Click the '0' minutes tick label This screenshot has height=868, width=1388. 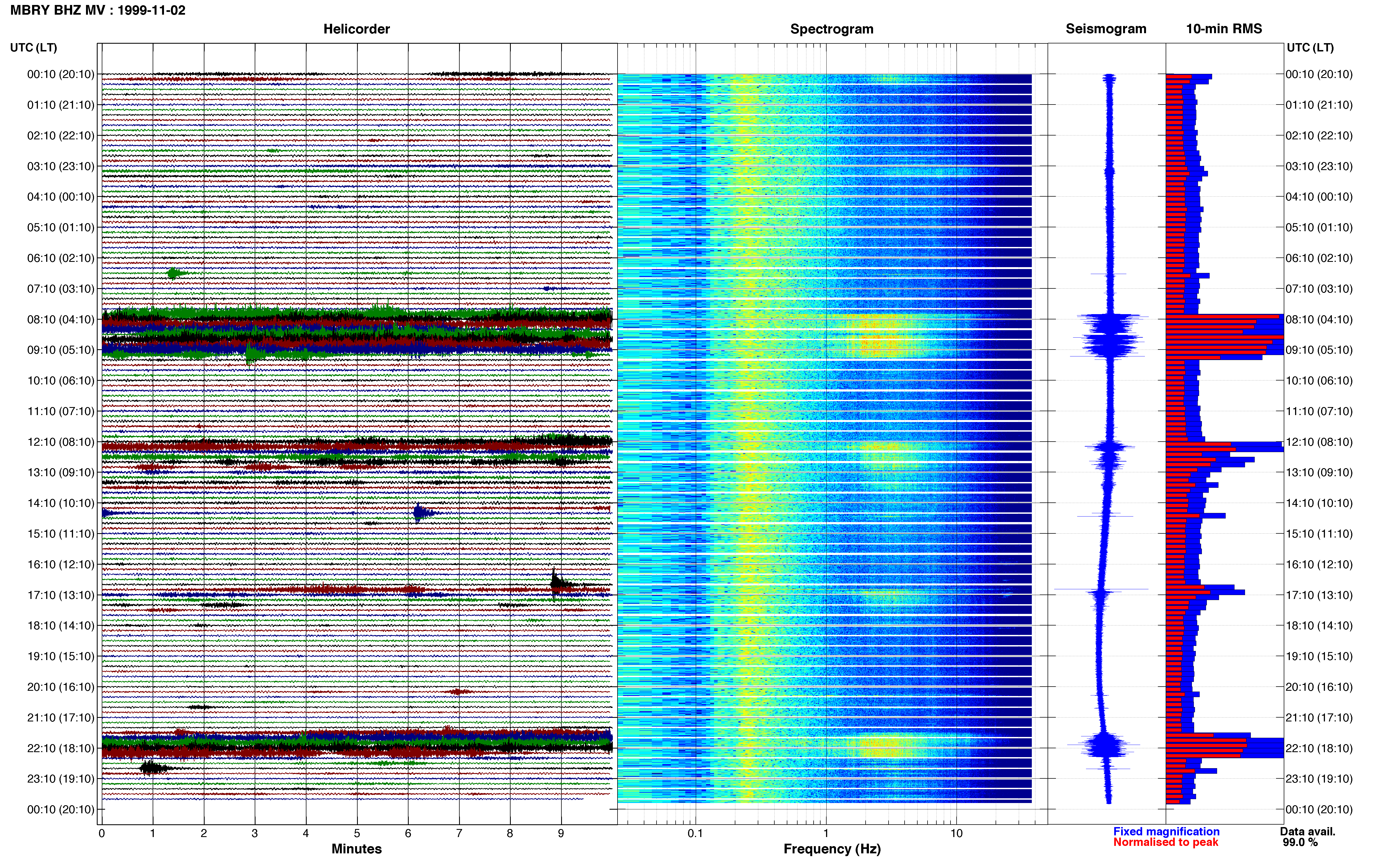[x=101, y=833]
